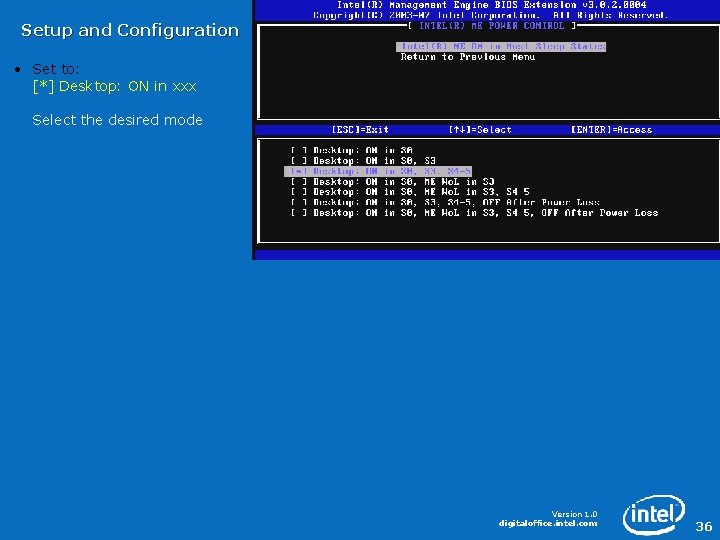This screenshot has width=720, height=540.
Task: Click the digitaloffice.intel.com link
Action: [548, 523]
